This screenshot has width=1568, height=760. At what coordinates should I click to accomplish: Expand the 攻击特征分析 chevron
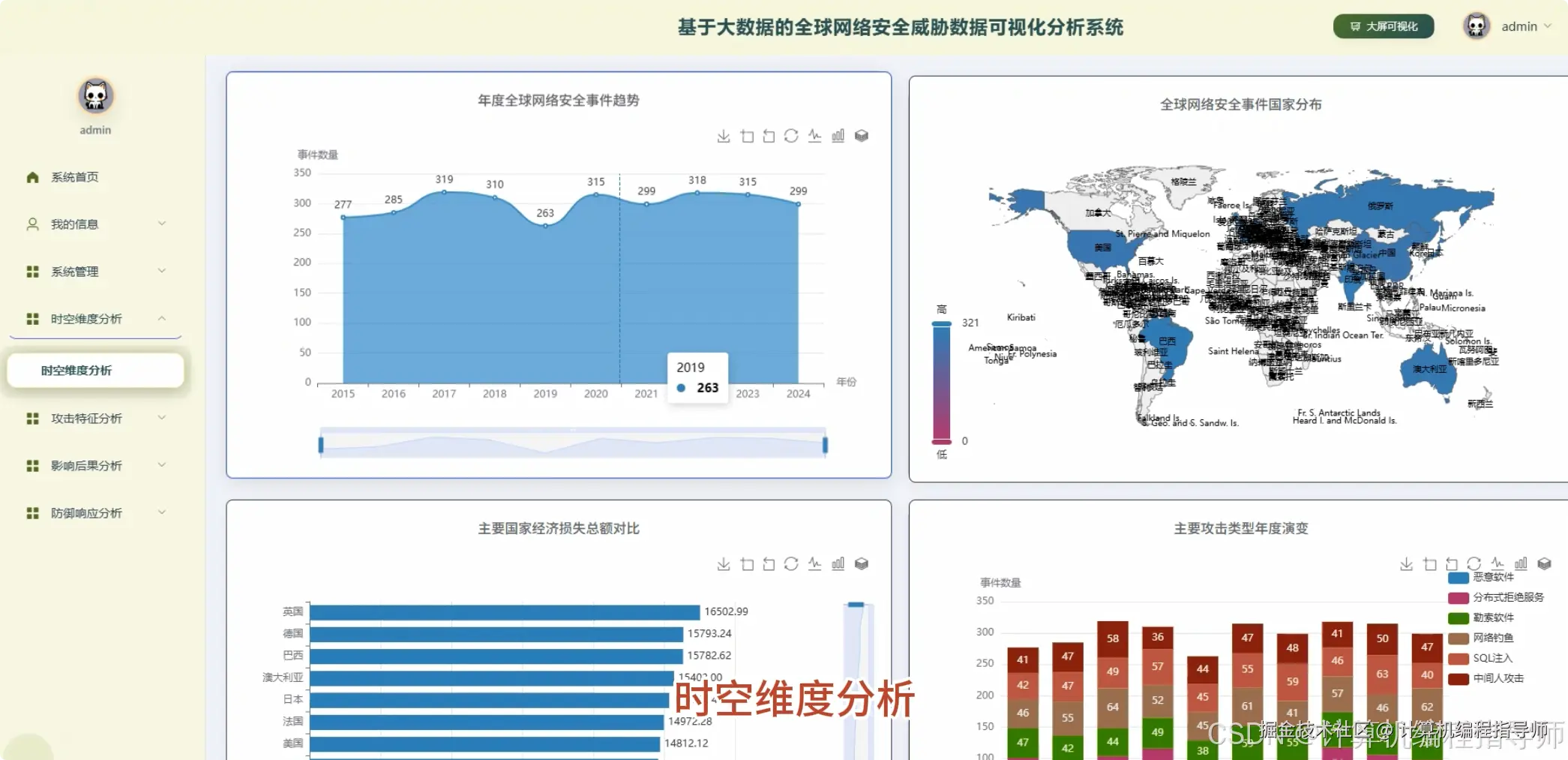point(162,418)
